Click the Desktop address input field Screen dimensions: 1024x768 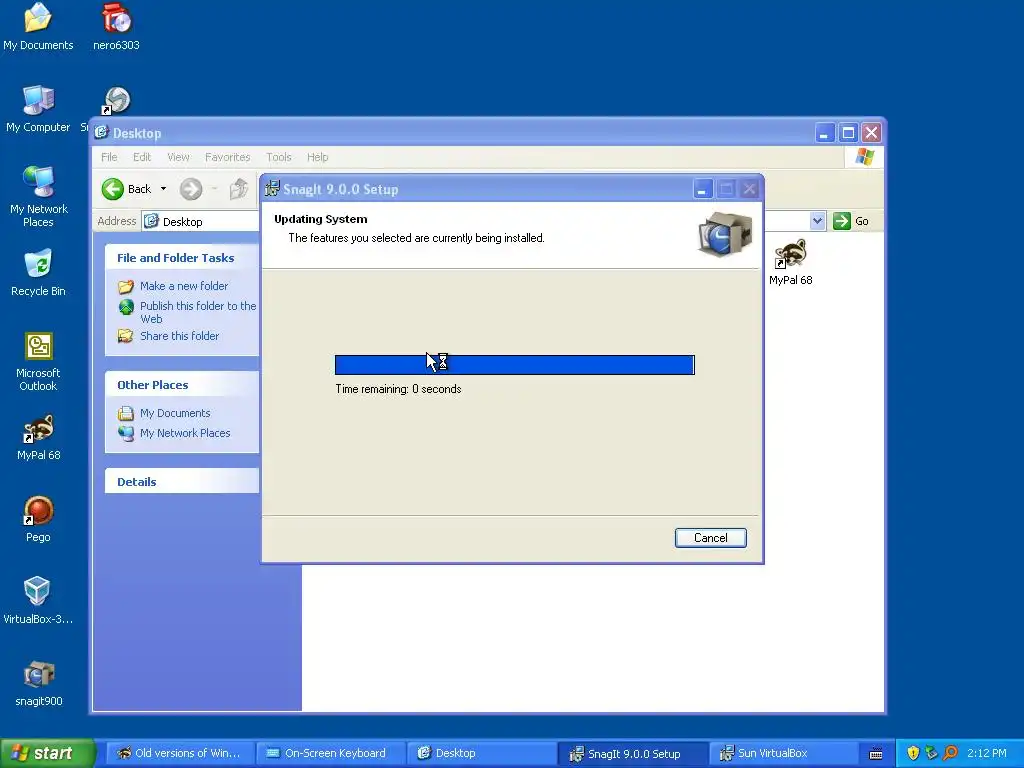click(201, 221)
